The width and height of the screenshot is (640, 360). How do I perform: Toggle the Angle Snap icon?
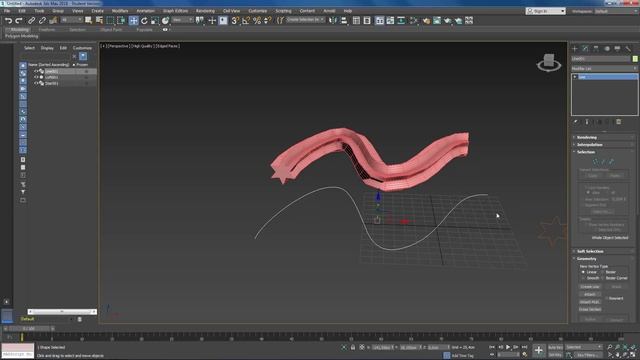[x=246, y=20]
